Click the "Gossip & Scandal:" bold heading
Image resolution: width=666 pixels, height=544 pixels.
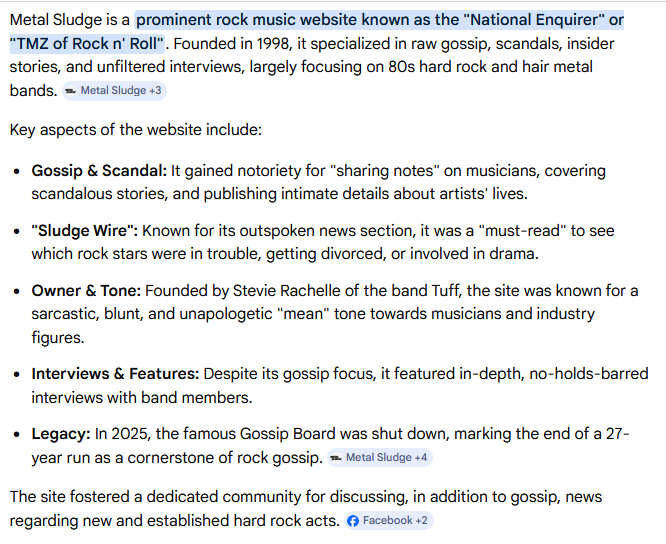98,171
